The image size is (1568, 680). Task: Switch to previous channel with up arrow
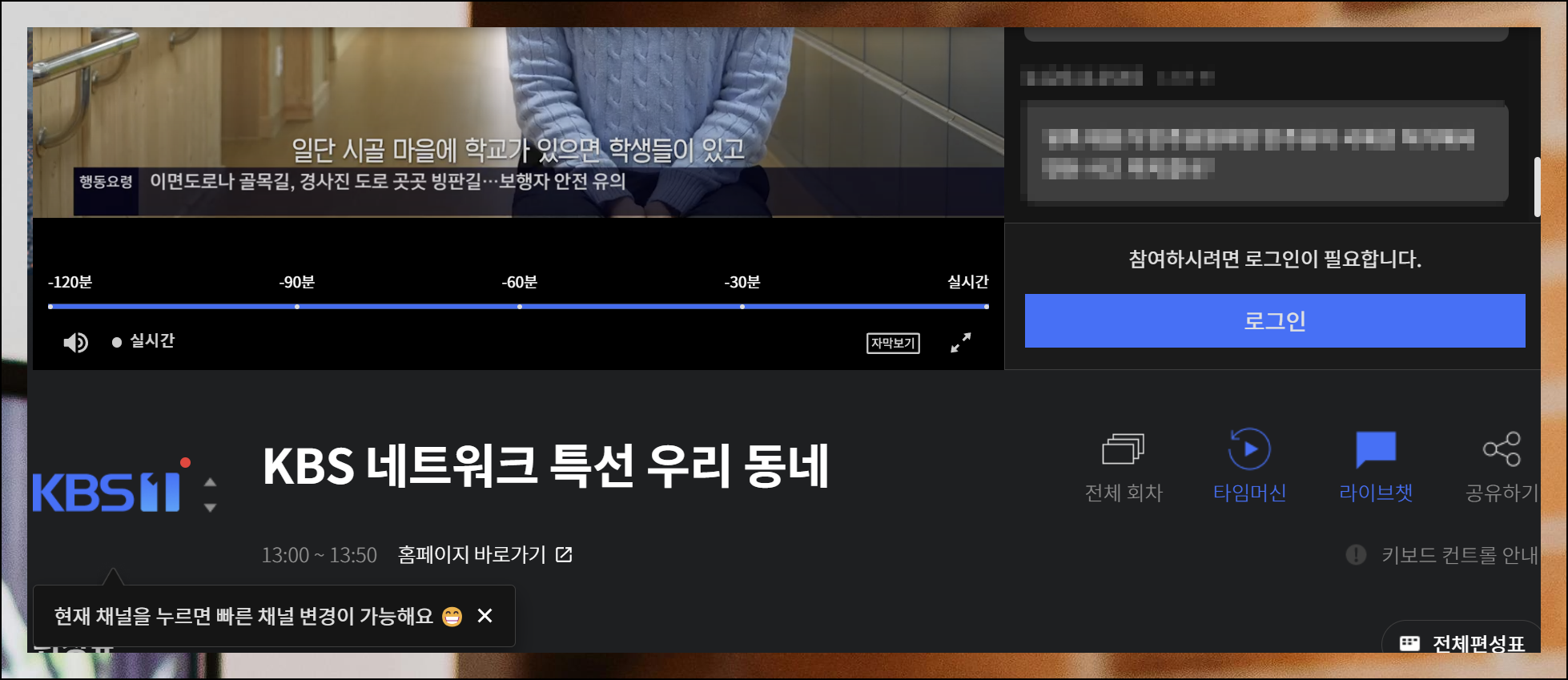pyautogui.click(x=210, y=482)
